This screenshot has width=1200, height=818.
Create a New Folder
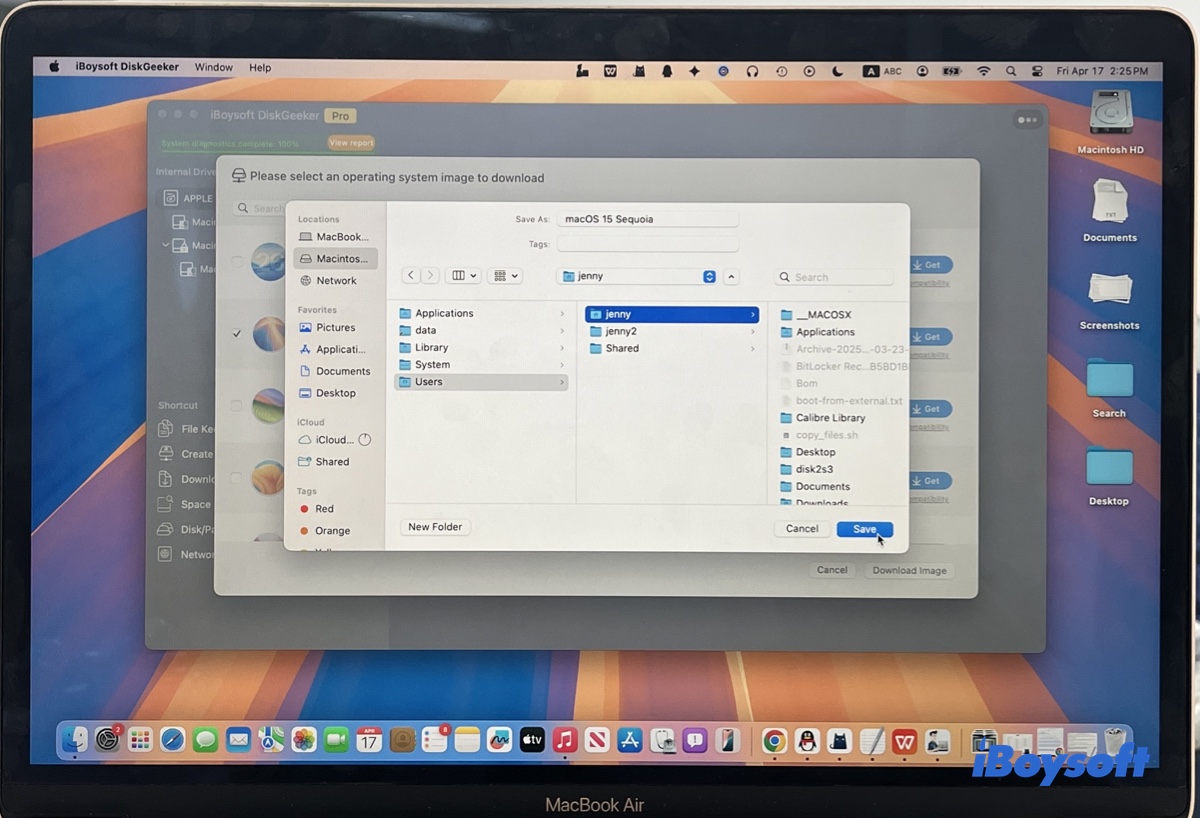[x=434, y=526]
